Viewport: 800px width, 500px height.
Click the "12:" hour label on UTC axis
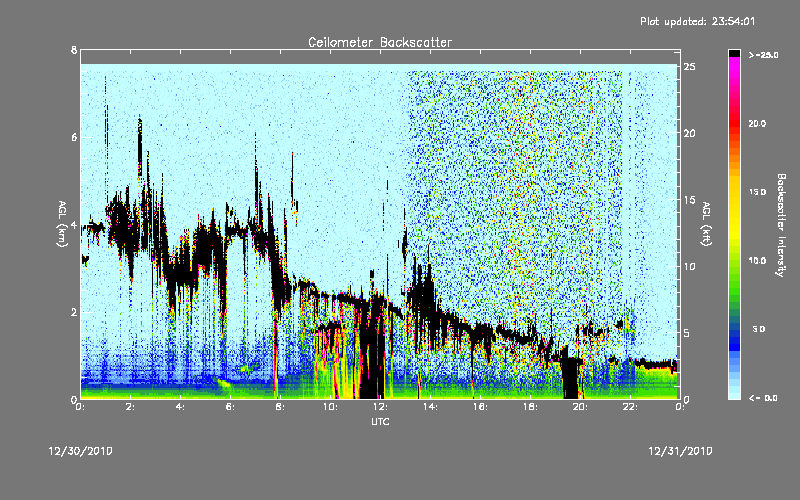click(x=381, y=407)
